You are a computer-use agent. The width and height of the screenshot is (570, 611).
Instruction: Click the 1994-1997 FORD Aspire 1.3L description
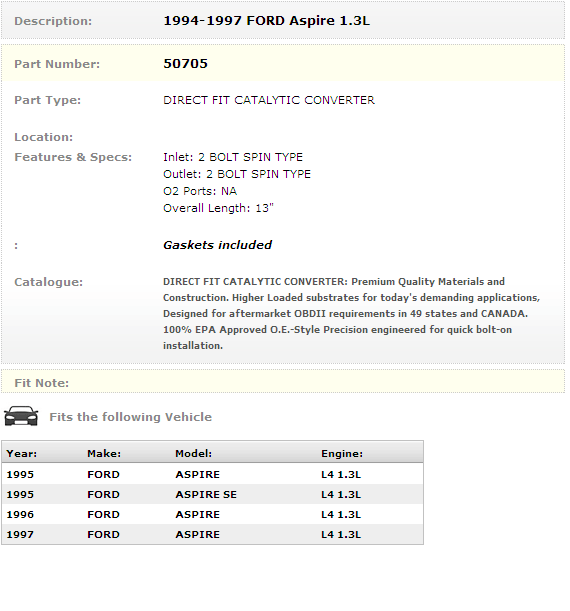266,21
